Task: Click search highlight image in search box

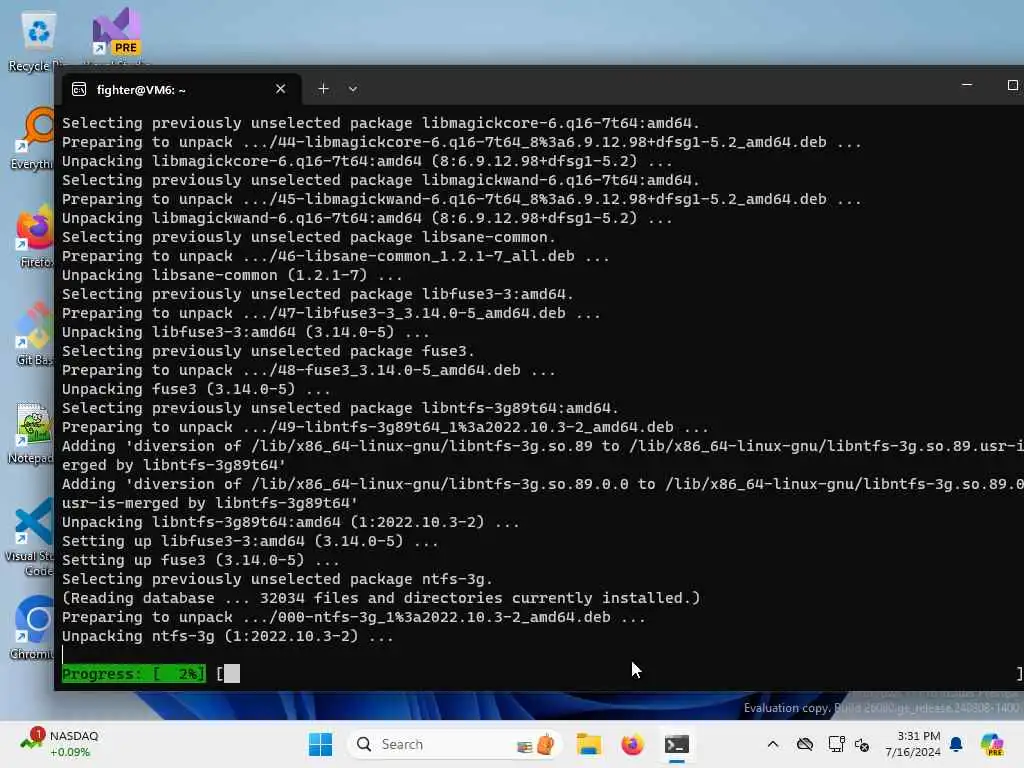Action: coord(536,744)
